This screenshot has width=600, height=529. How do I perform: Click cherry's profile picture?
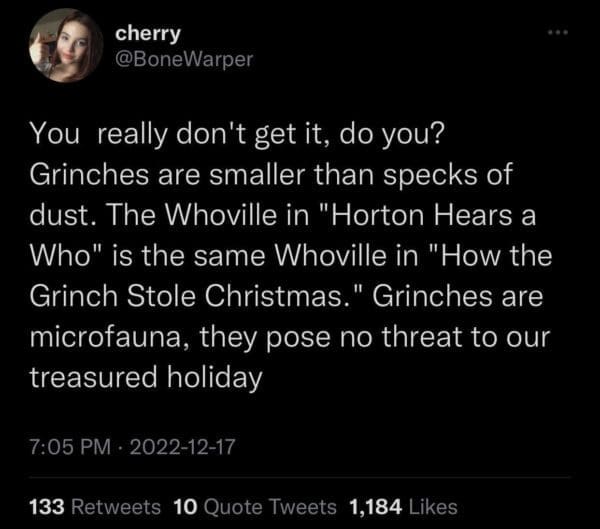point(66,46)
